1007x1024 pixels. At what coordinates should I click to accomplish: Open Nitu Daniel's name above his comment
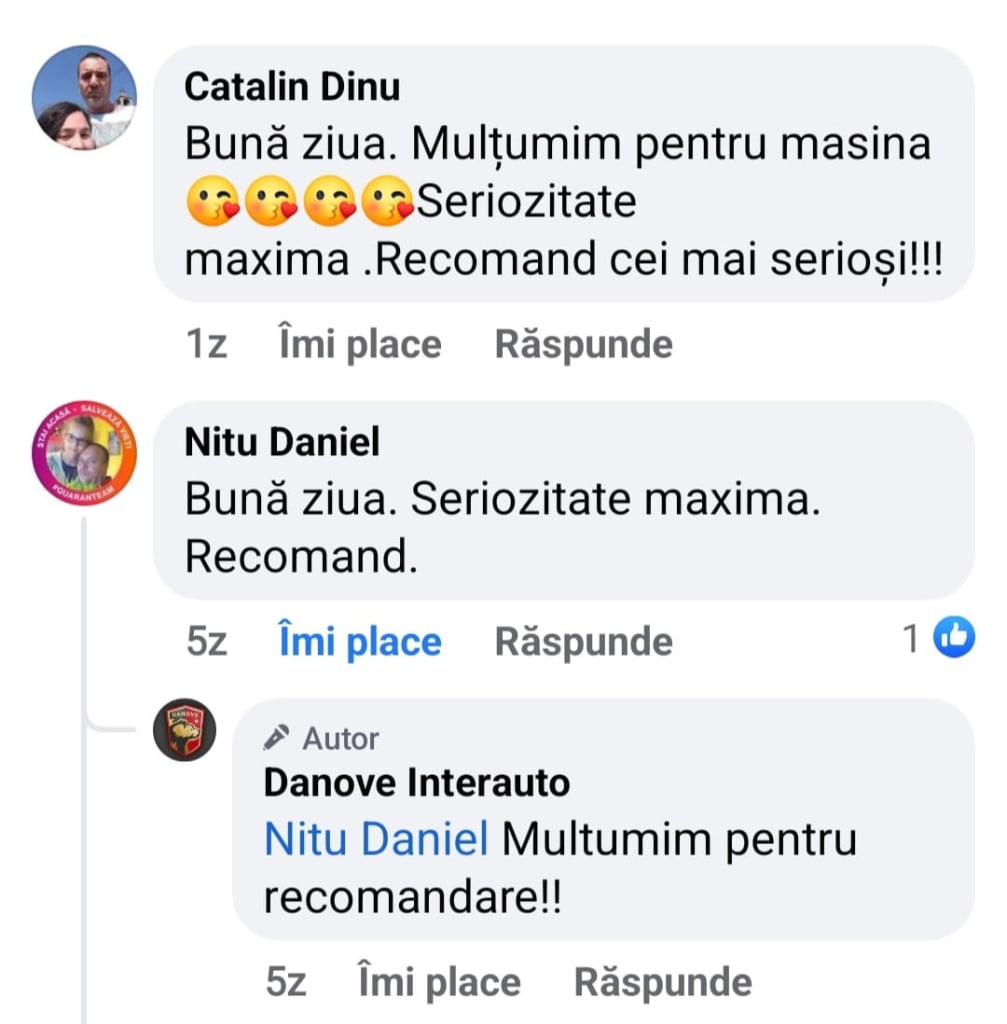282,442
